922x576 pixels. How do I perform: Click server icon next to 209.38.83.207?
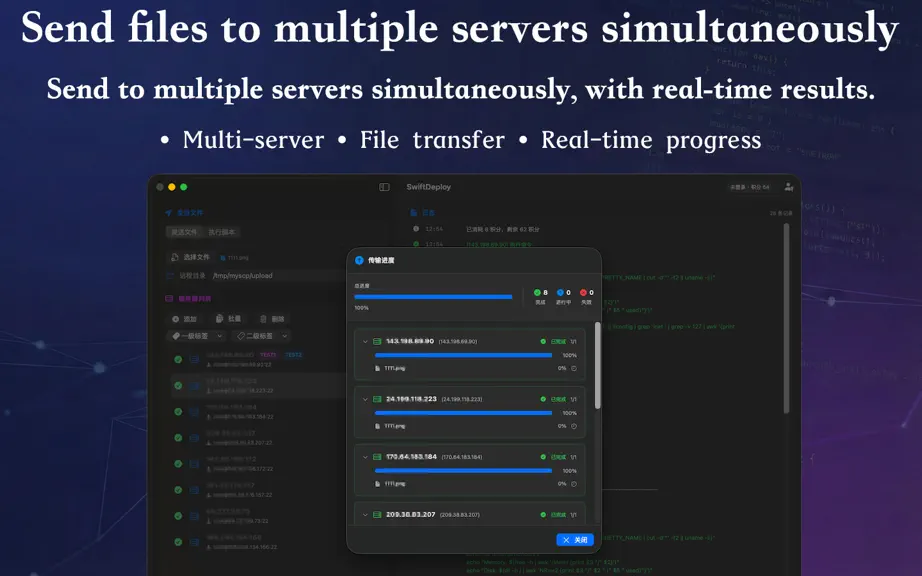(x=378, y=514)
